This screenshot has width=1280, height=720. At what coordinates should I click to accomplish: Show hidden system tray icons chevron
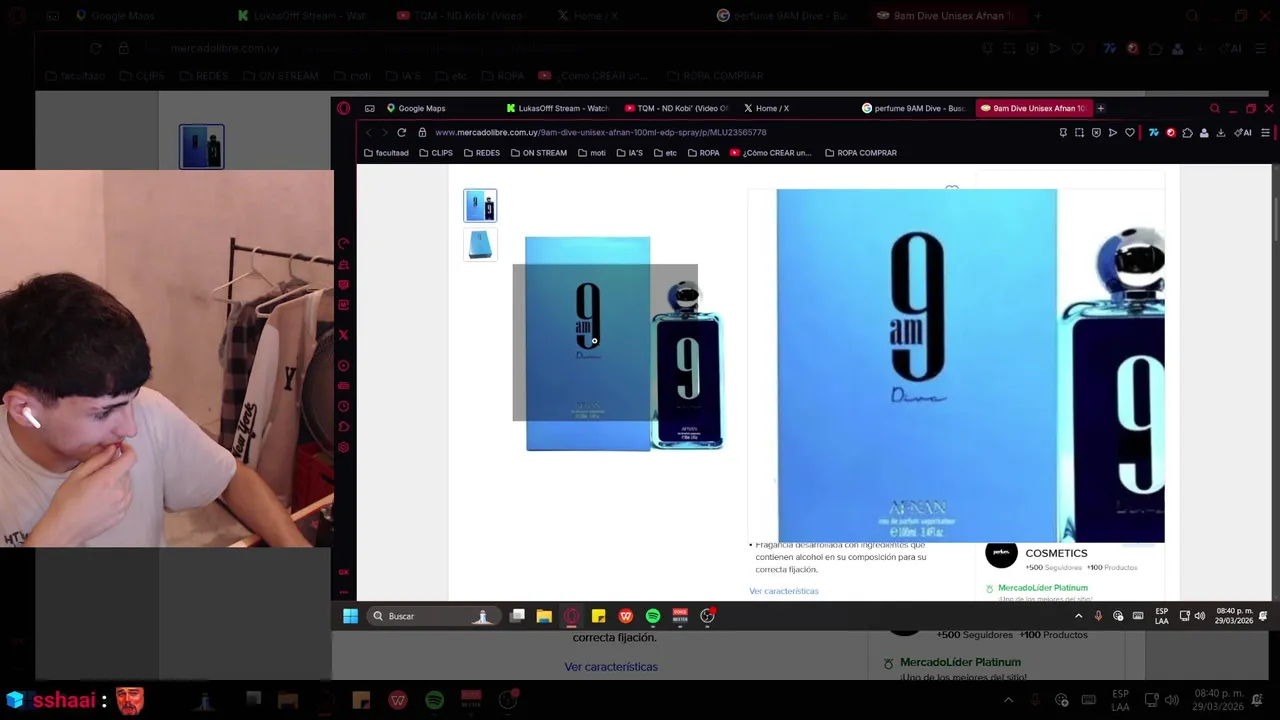pyautogui.click(x=1078, y=616)
